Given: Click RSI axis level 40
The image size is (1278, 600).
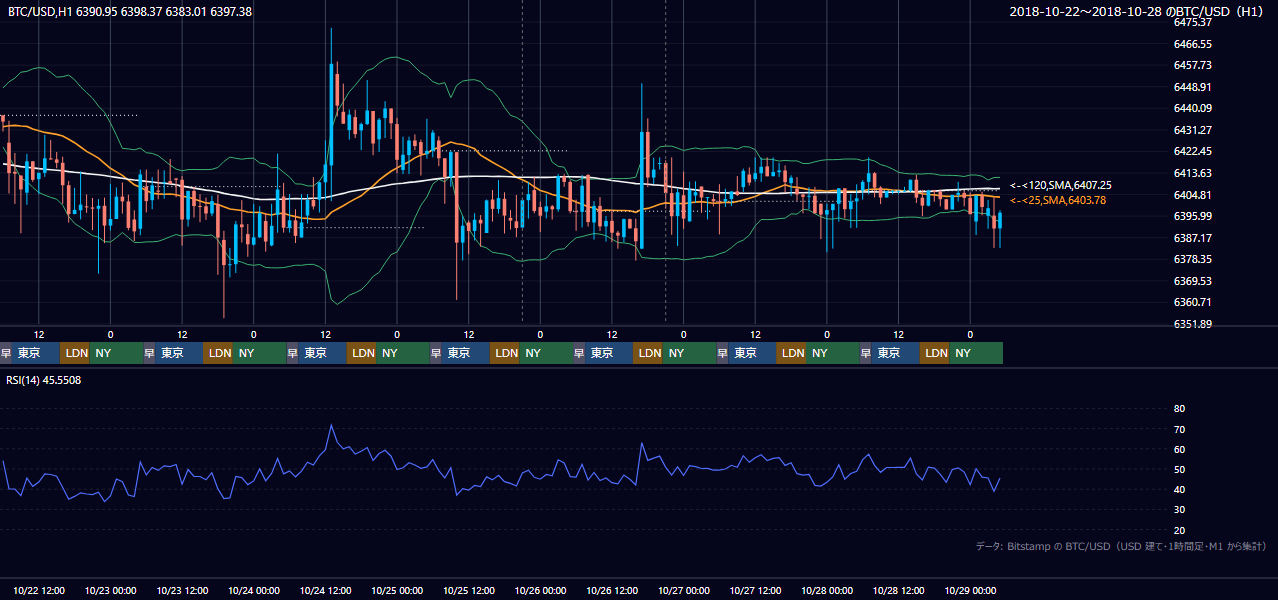Looking at the screenshot, I should [1179, 490].
